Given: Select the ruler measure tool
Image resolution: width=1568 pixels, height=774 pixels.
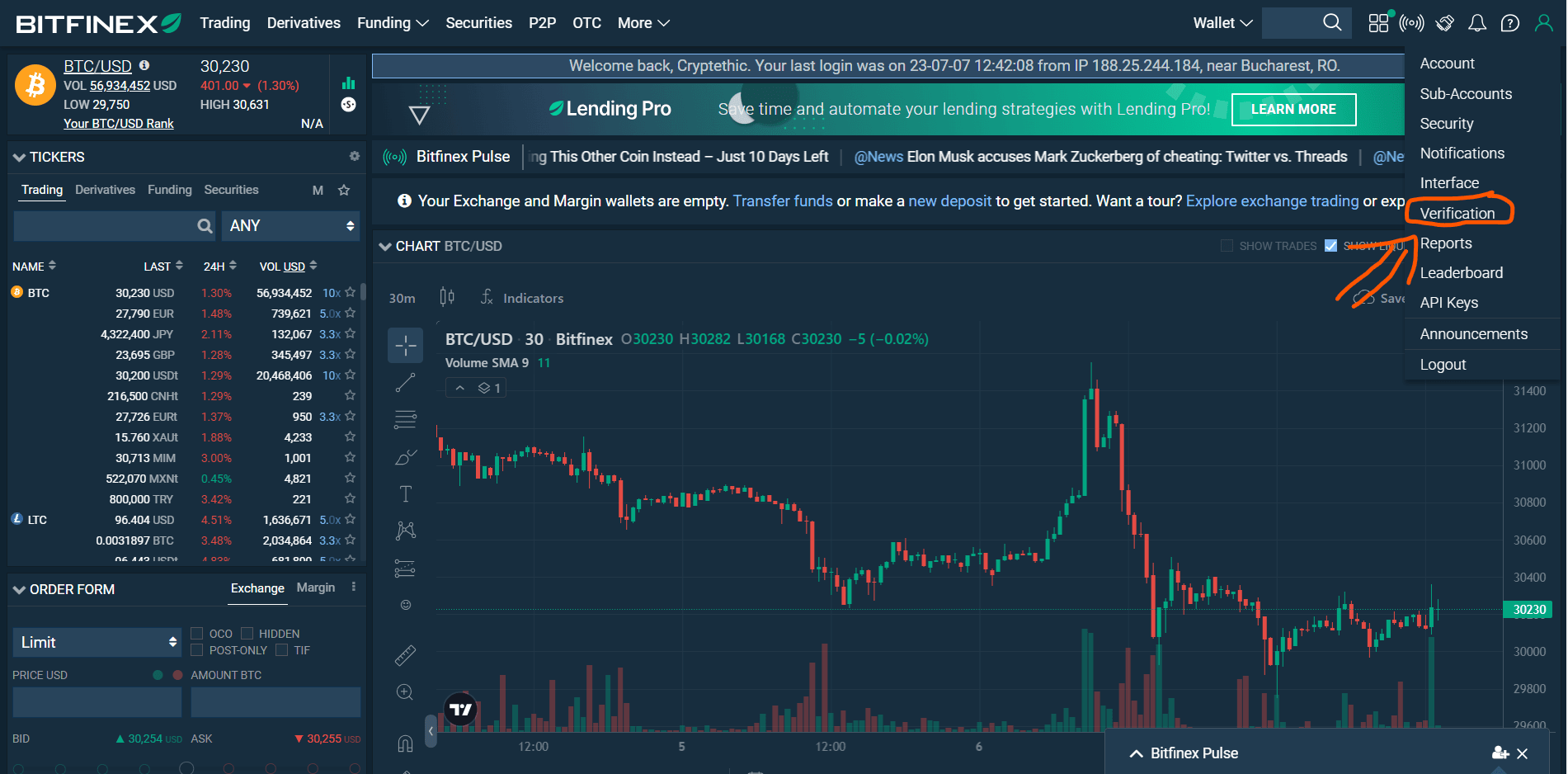Looking at the screenshot, I should (405, 655).
